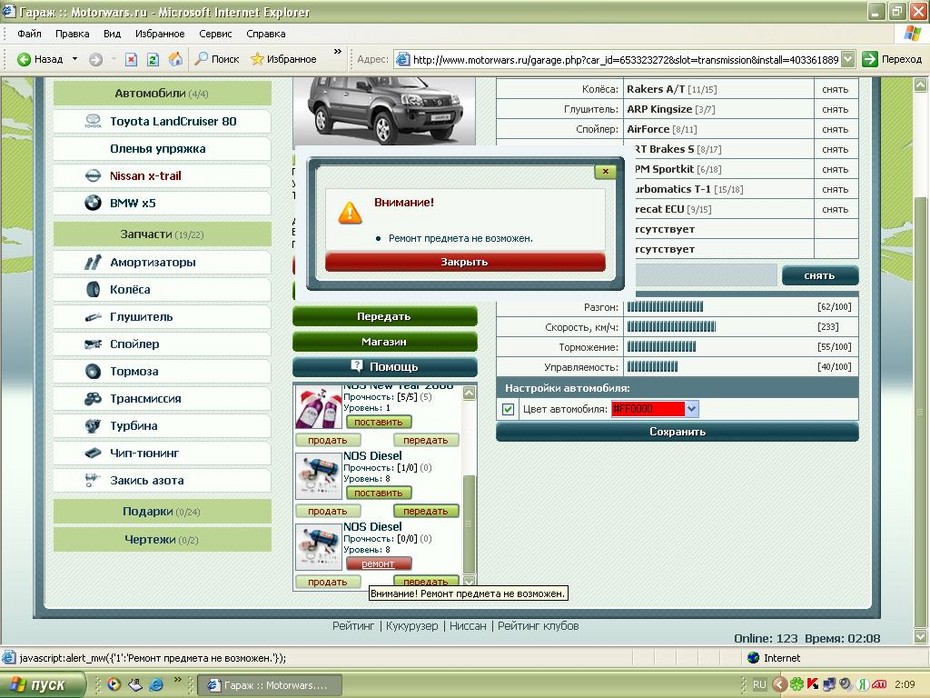Viewport: 930px width, 698px height.
Task: Click the nitrous icon beside Закись азота
Action: coord(91,480)
